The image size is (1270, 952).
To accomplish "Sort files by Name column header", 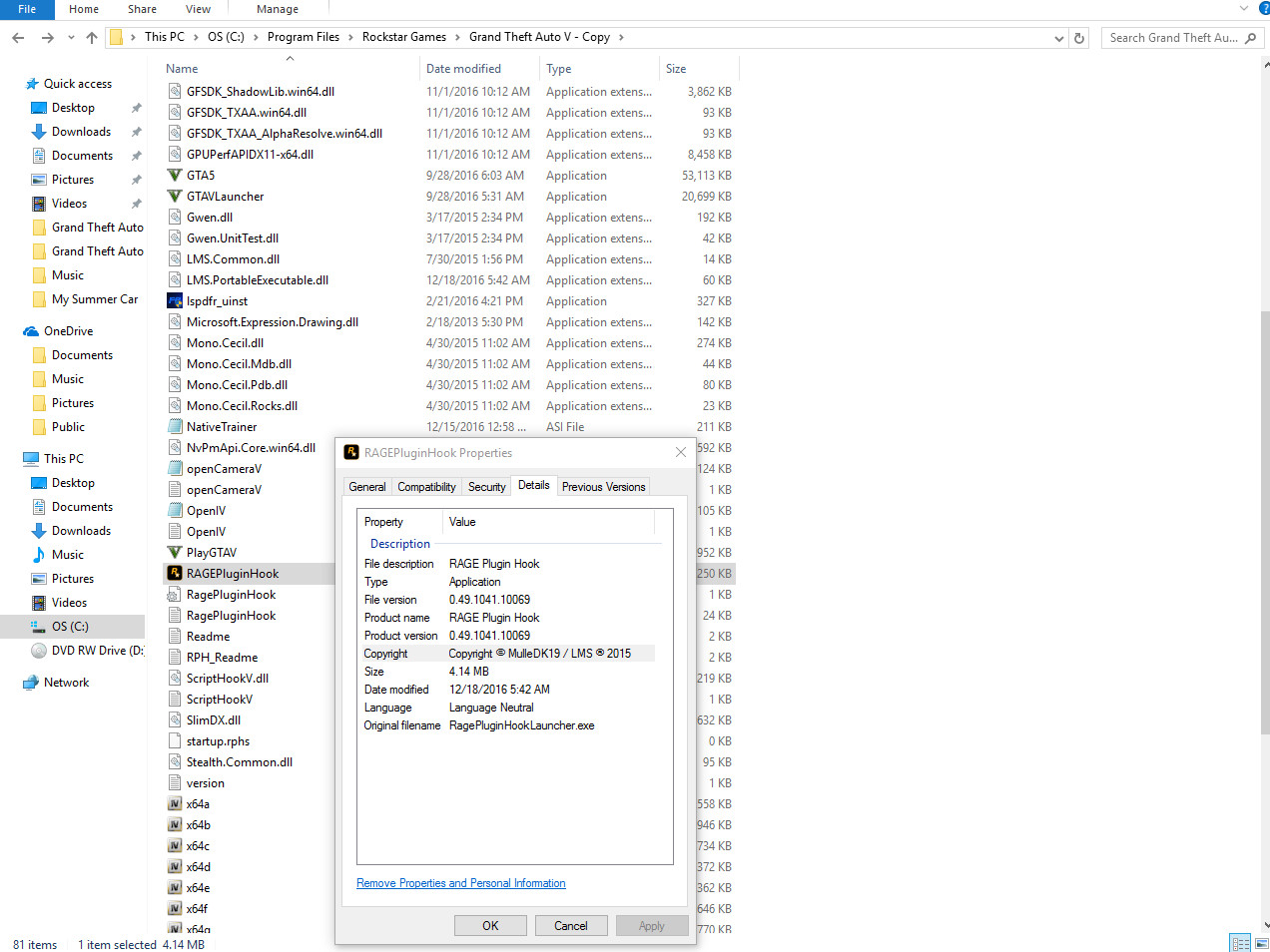I will pos(290,69).
